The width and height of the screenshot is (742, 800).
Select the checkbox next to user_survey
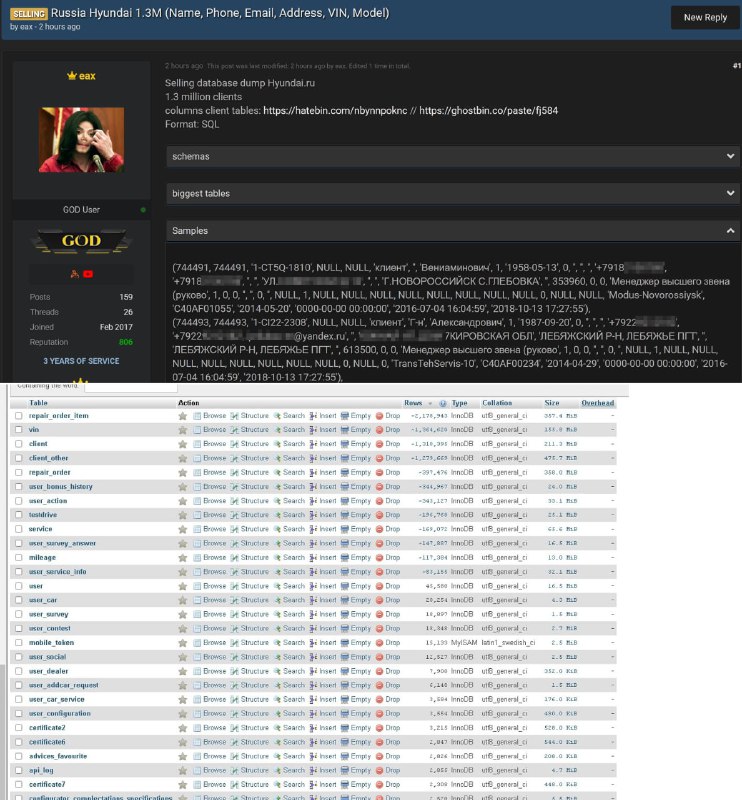18,614
